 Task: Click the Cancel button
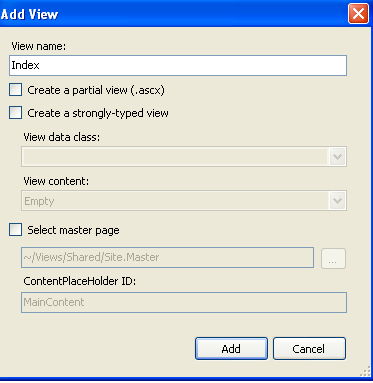pos(309,349)
